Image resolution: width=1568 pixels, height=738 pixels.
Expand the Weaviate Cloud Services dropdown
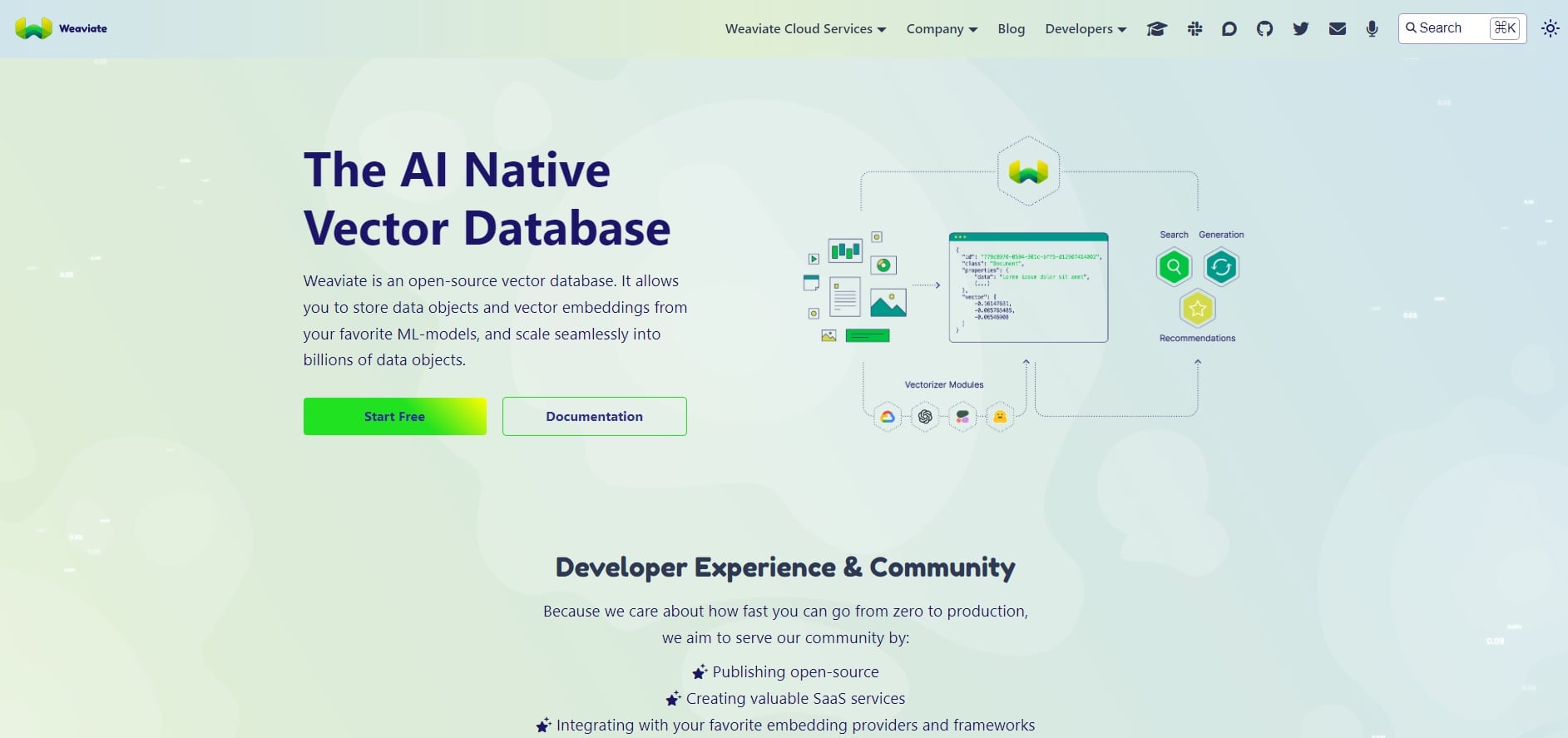(x=805, y=29)
